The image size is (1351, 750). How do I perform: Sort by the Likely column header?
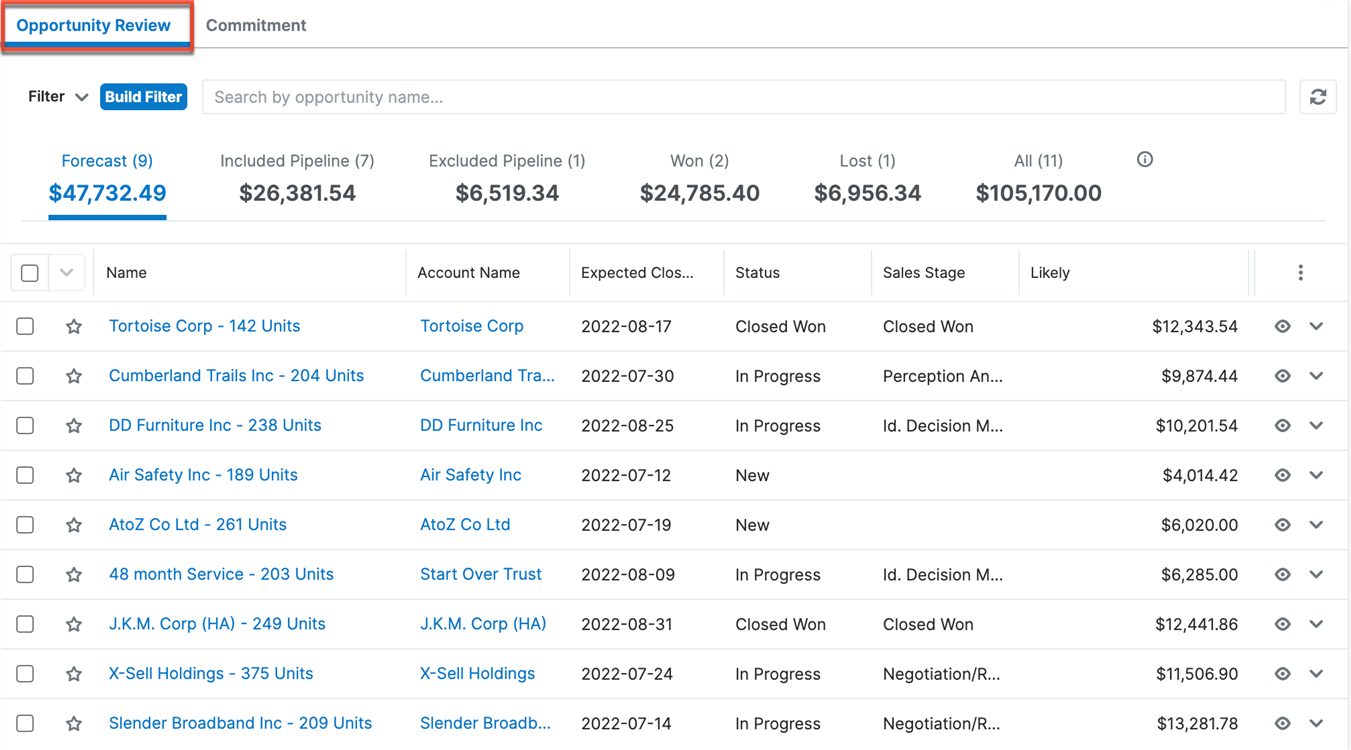pos(1050,273)
